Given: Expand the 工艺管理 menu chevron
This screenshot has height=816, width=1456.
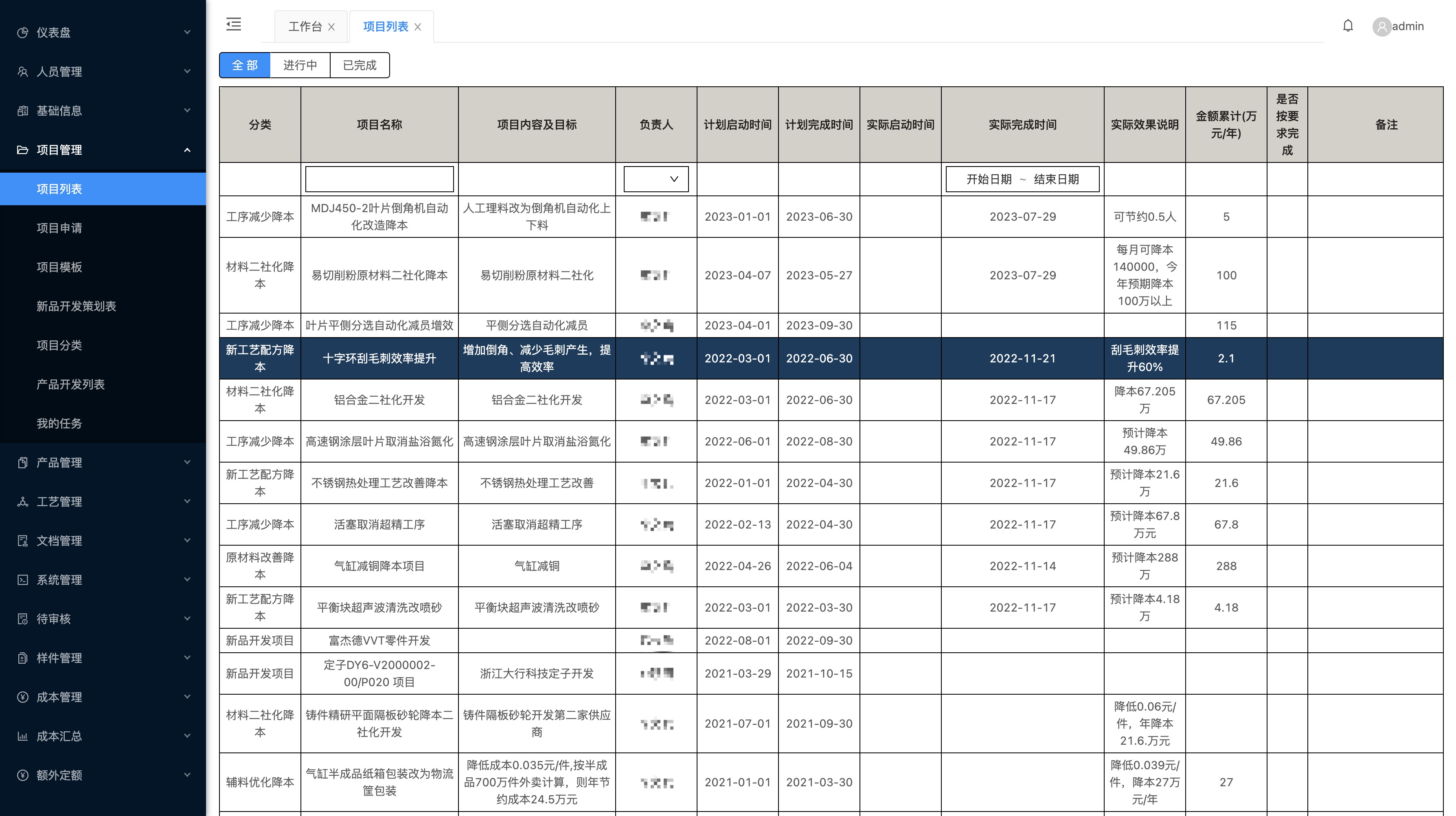Looking at the screenshot, I should click(187, 501).
